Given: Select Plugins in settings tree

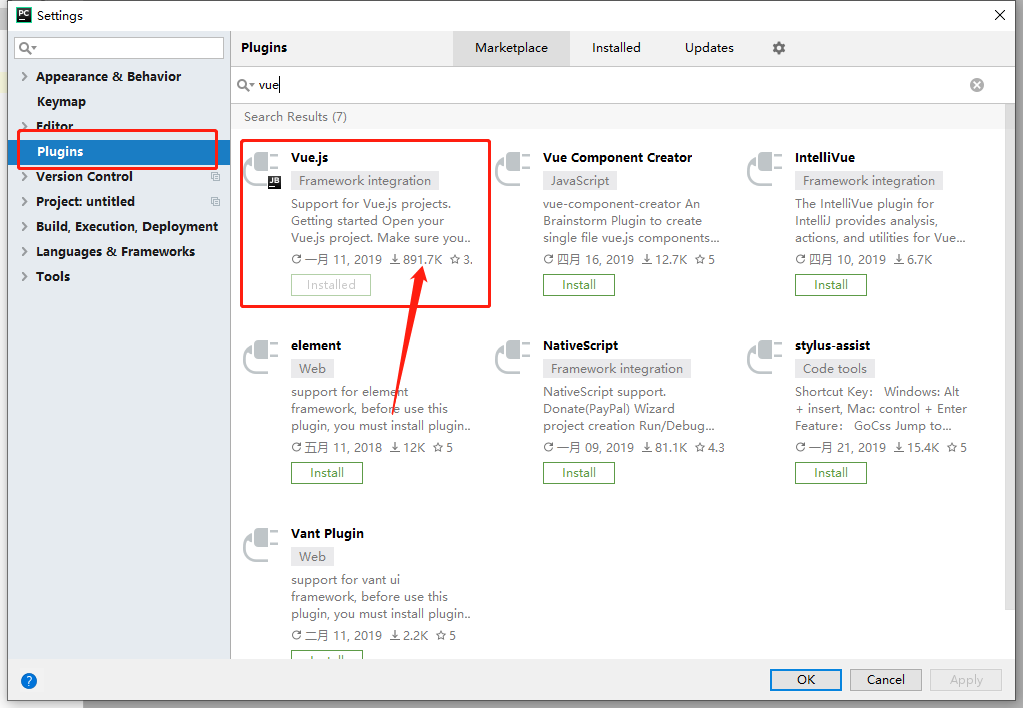Looking at the screenshot, I should (x=119, y=151).
